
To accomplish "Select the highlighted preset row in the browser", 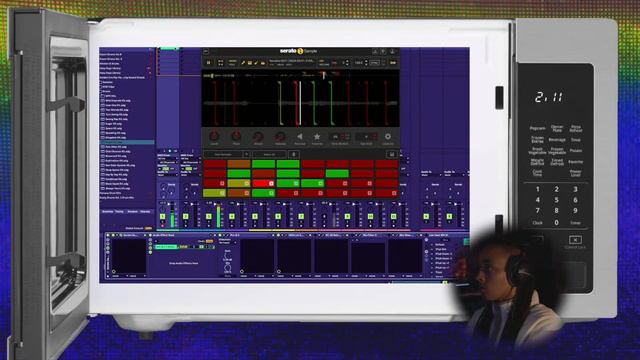I will 127,142.
